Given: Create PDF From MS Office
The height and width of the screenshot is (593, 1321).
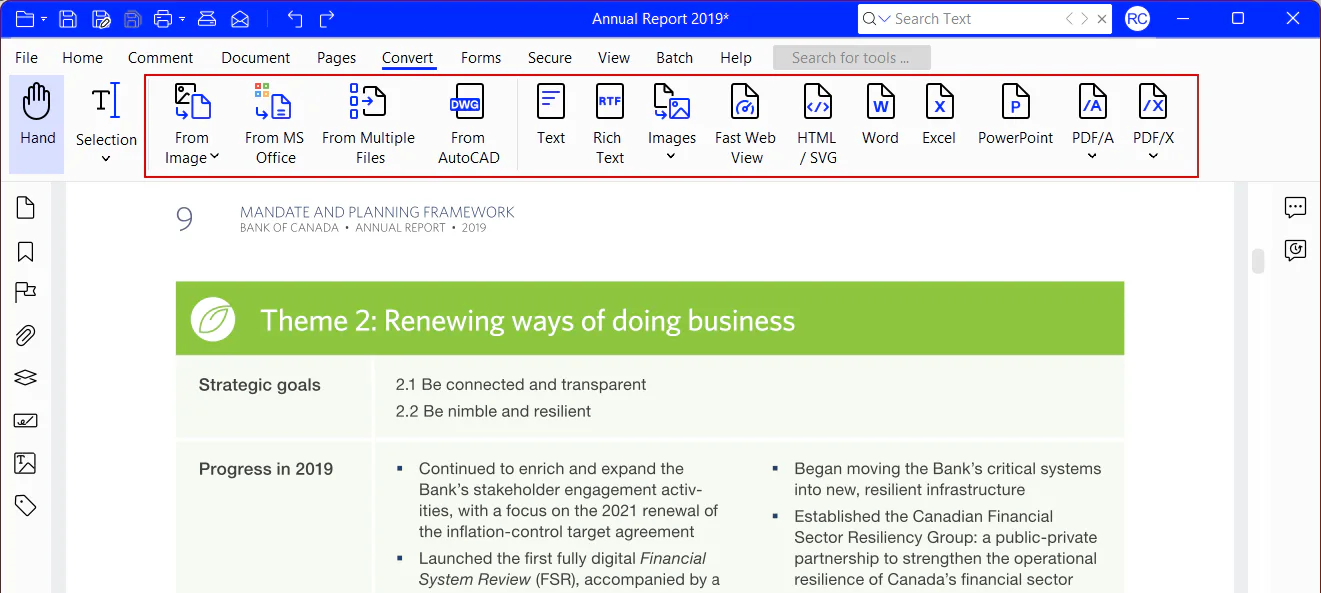Looking at the screenshot, I should tap(274, 124).
